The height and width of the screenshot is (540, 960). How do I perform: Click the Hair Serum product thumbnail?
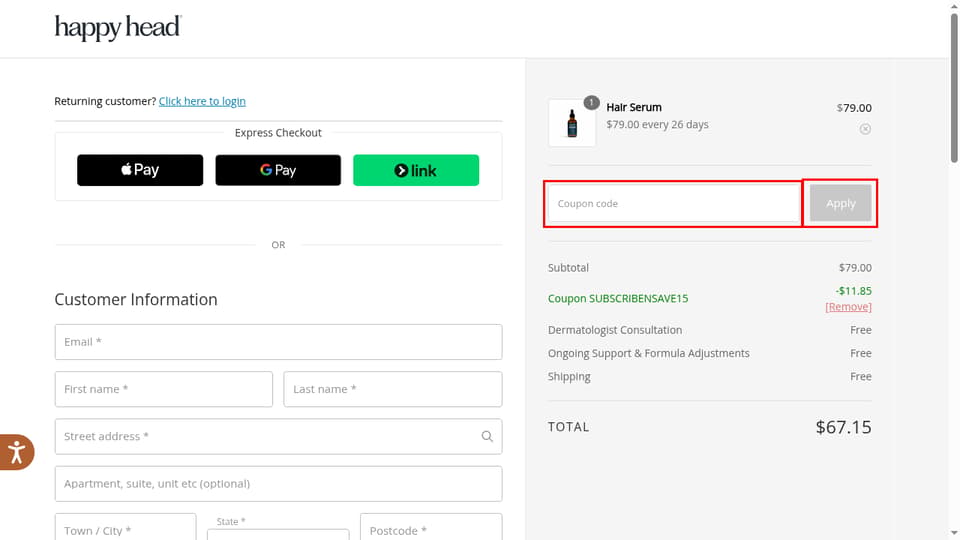[572, 123]
